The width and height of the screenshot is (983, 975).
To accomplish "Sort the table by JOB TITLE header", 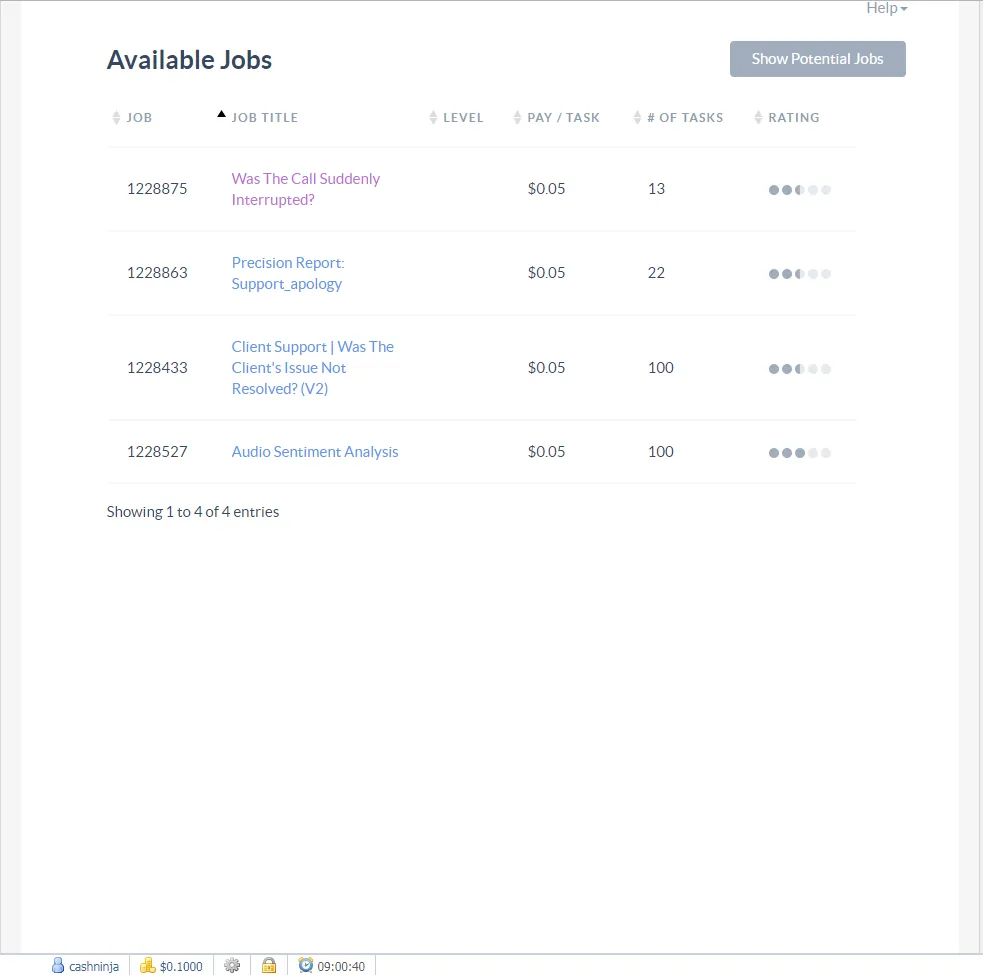I will click(258, 117).
